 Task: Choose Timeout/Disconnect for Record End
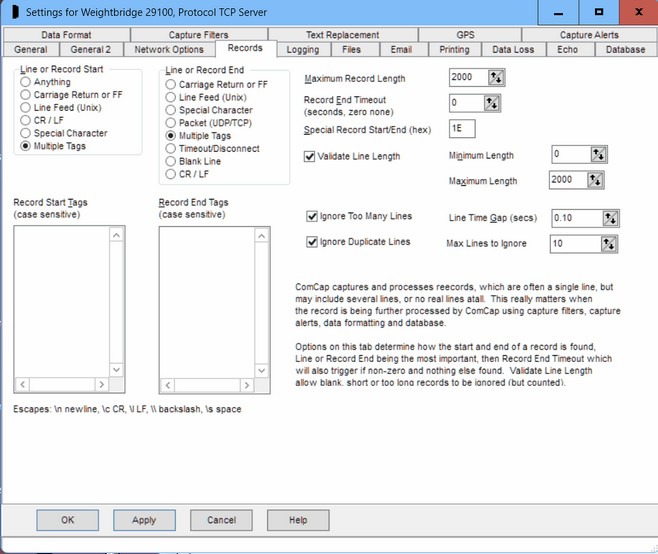coord(171,149)
